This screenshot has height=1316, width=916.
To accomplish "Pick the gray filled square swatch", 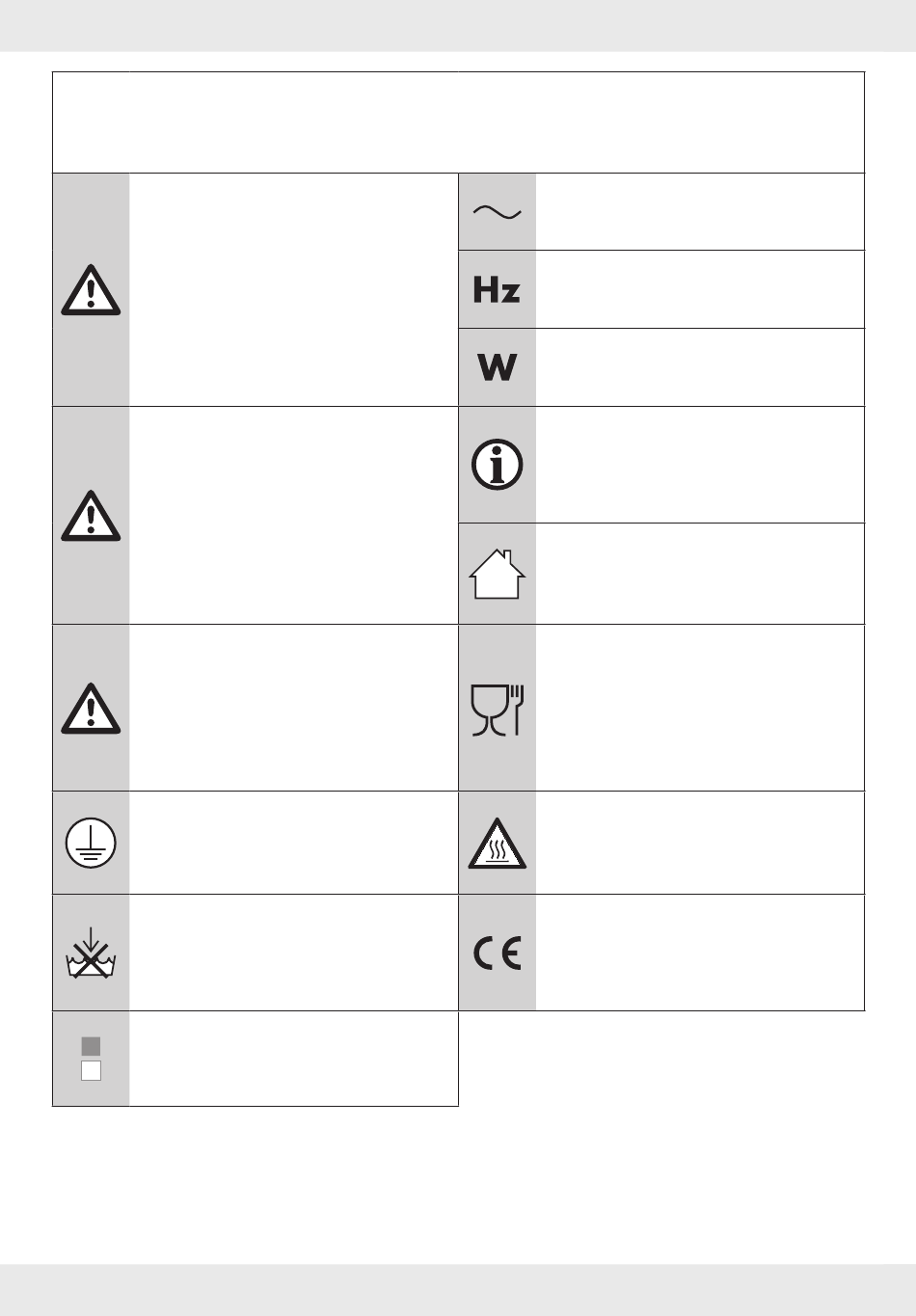I will pos(91,1046).
